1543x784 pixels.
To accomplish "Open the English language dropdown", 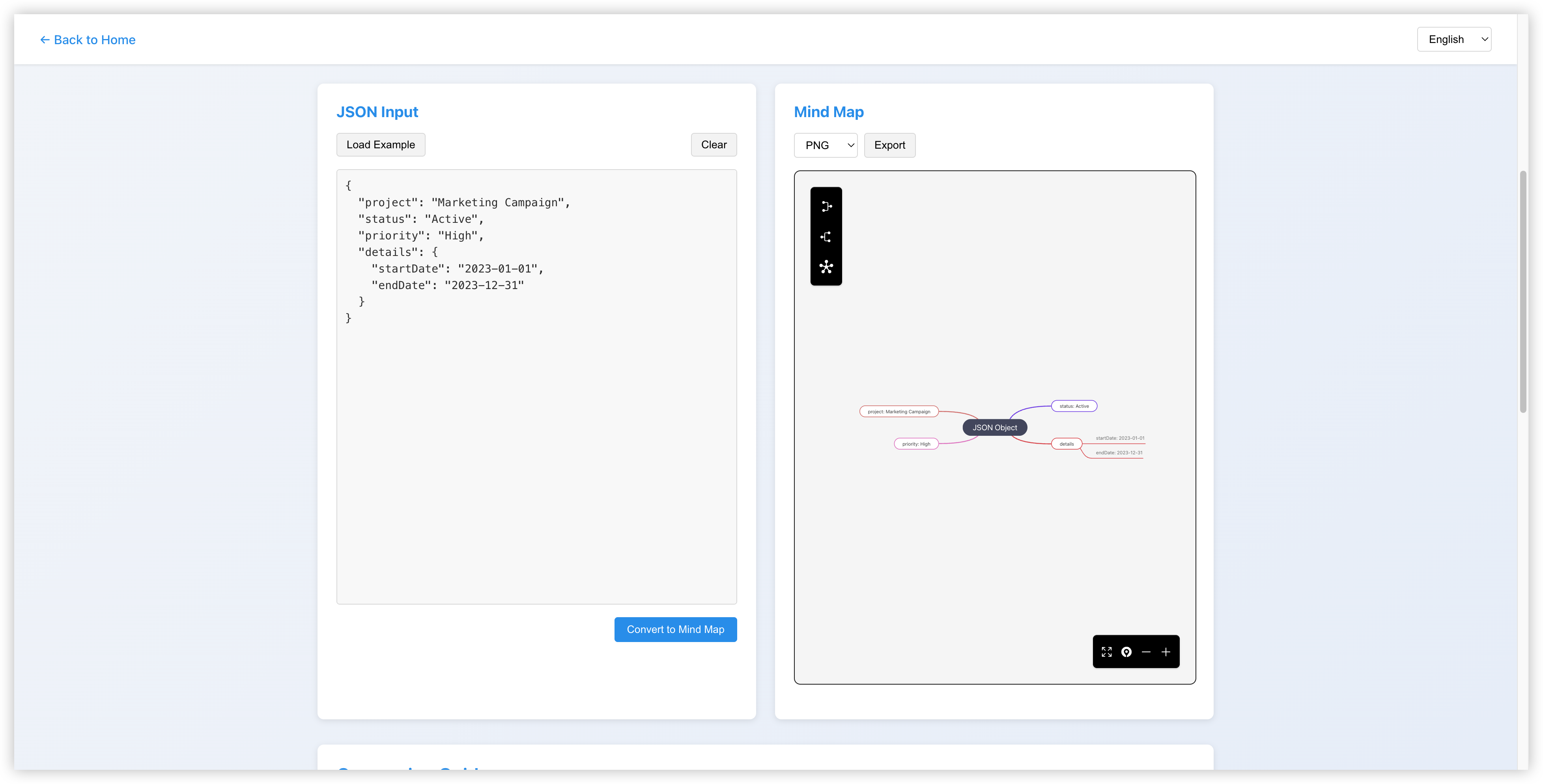I will [1454, 39].
